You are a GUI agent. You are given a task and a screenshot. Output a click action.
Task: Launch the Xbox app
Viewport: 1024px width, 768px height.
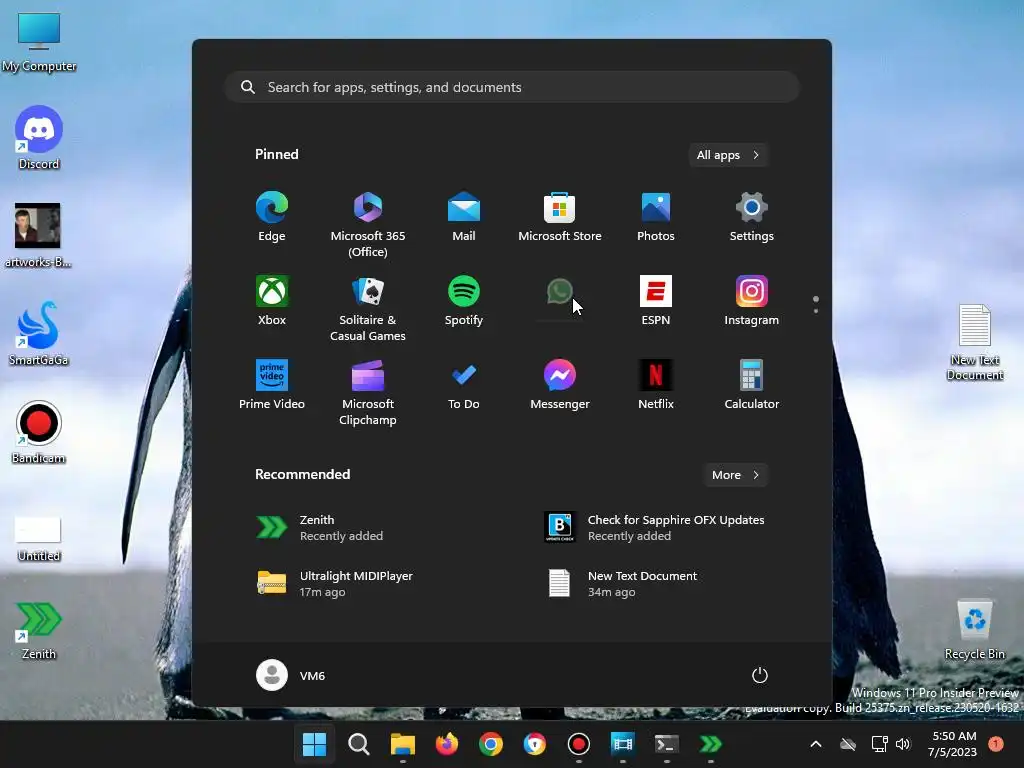pyautogui.click(x=272, y=301)
